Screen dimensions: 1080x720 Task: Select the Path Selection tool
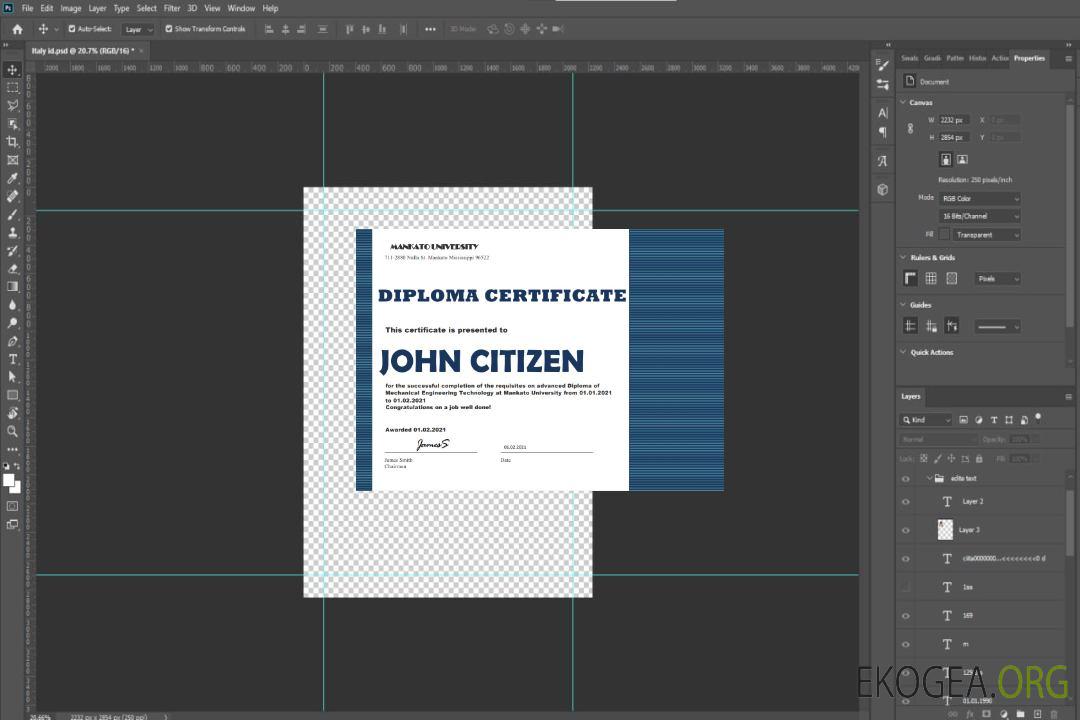point(12,377)
